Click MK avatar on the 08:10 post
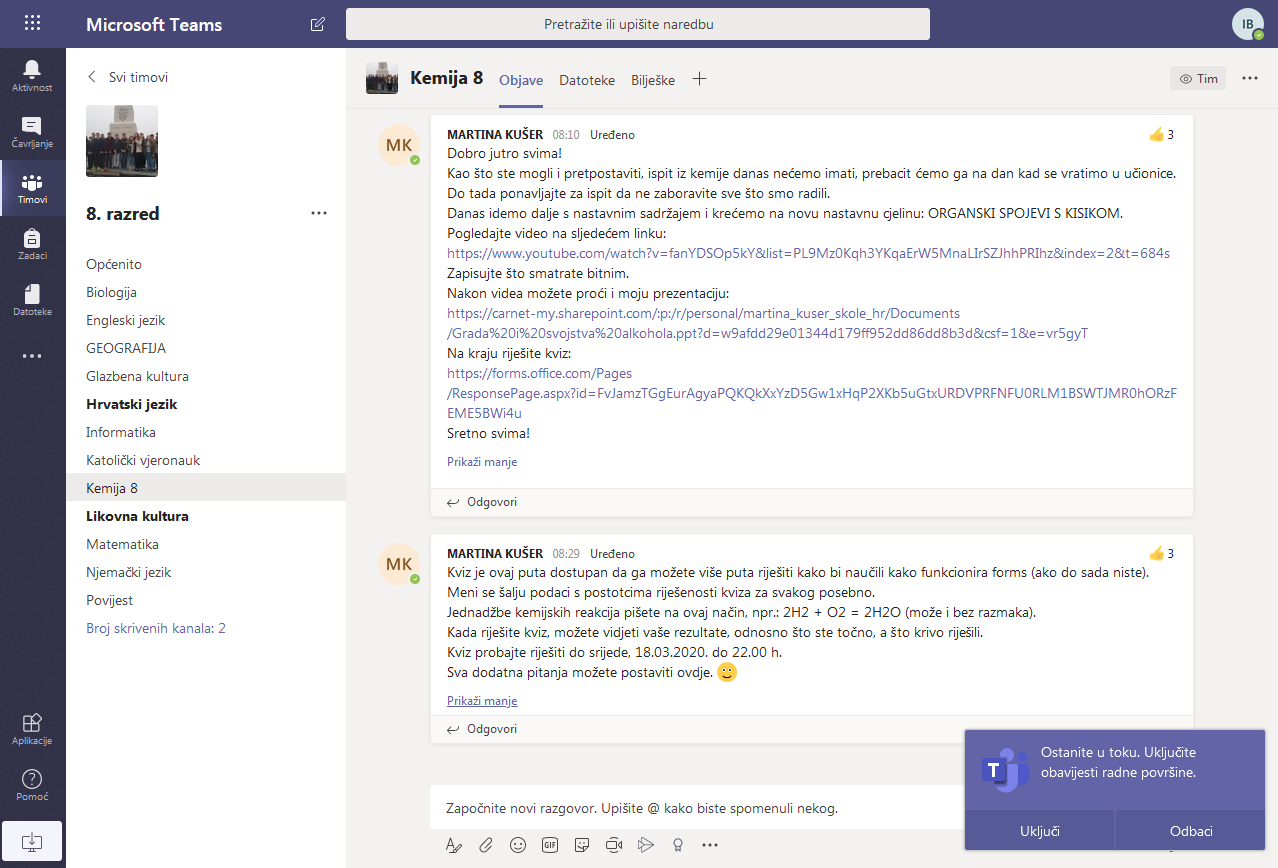Screen dimensions: 1278x868 [399, 145]
